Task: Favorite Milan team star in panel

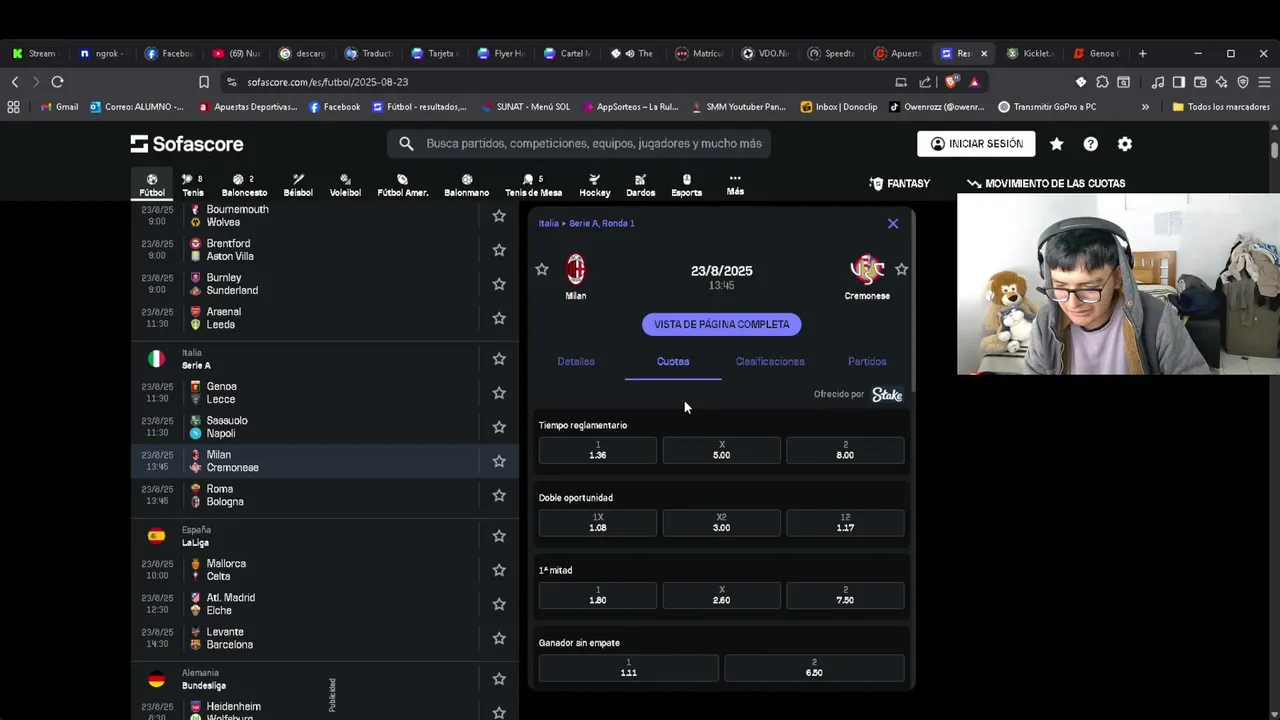Action: click(x=542, y=269)
